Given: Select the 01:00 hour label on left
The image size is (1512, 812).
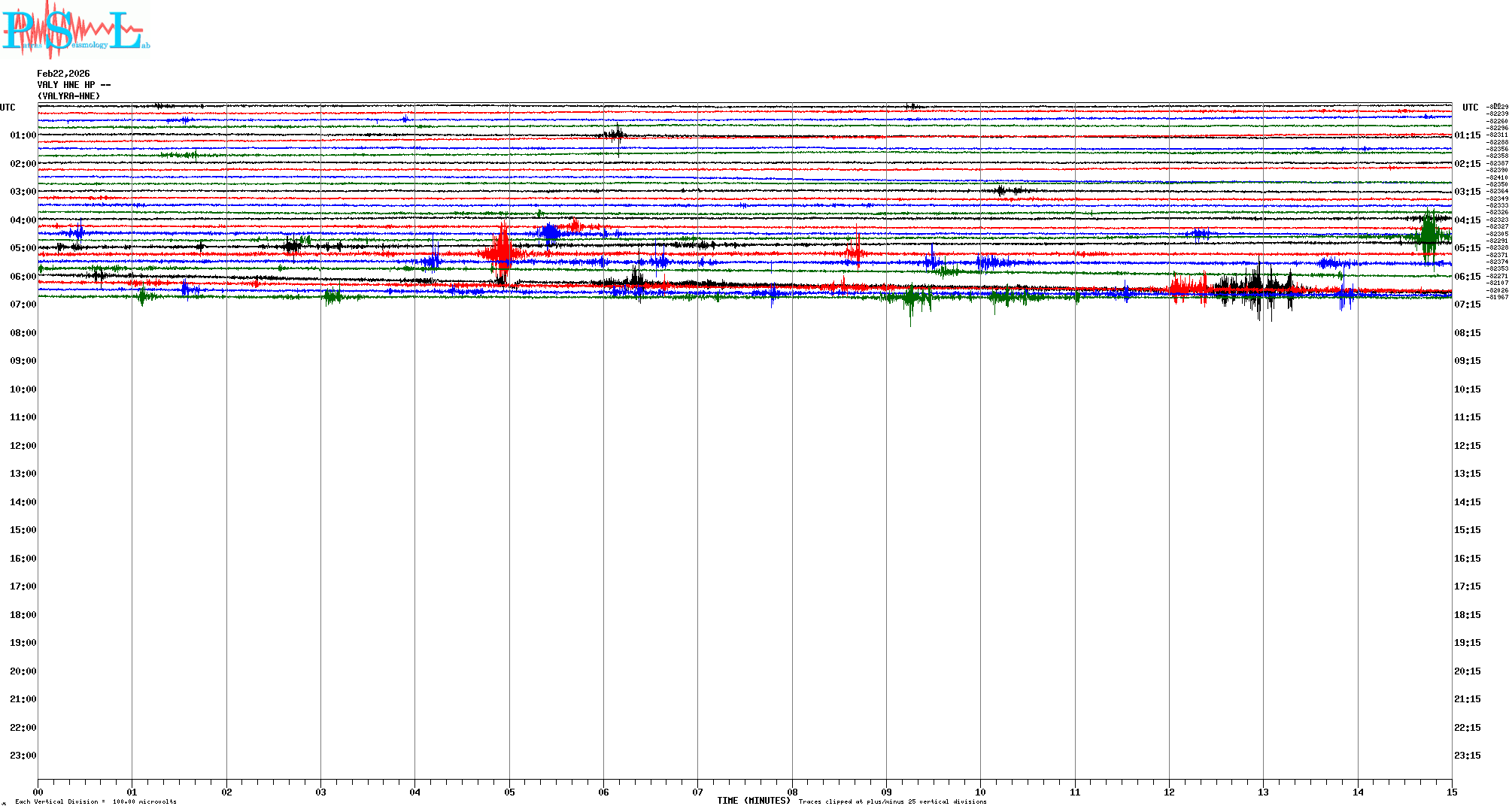Looking at the screenshot, I should (x=23, y=135).
